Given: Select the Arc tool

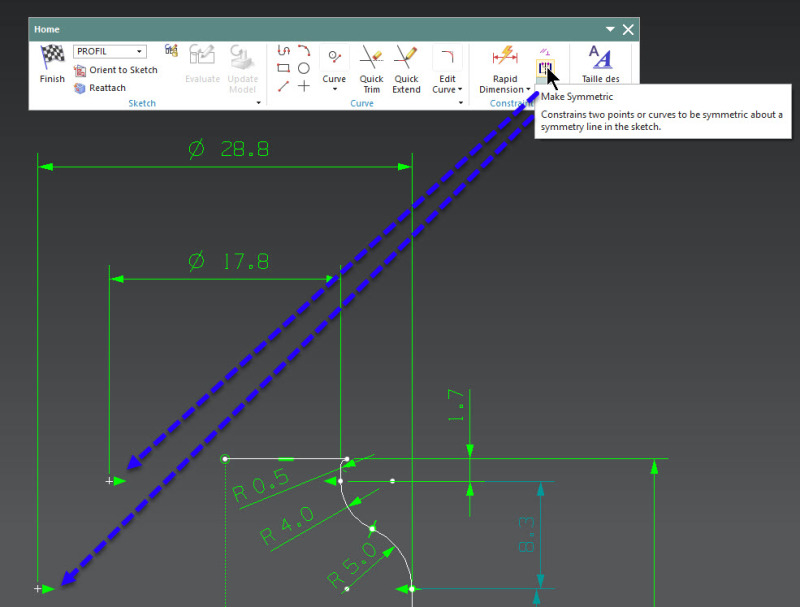Looking at the screenshot, I should coord(304,50).
